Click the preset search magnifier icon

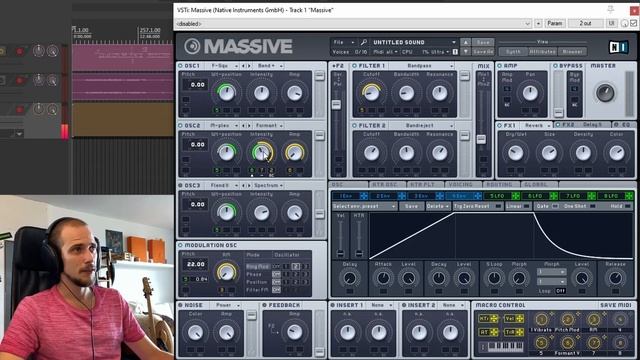point(363,42)
